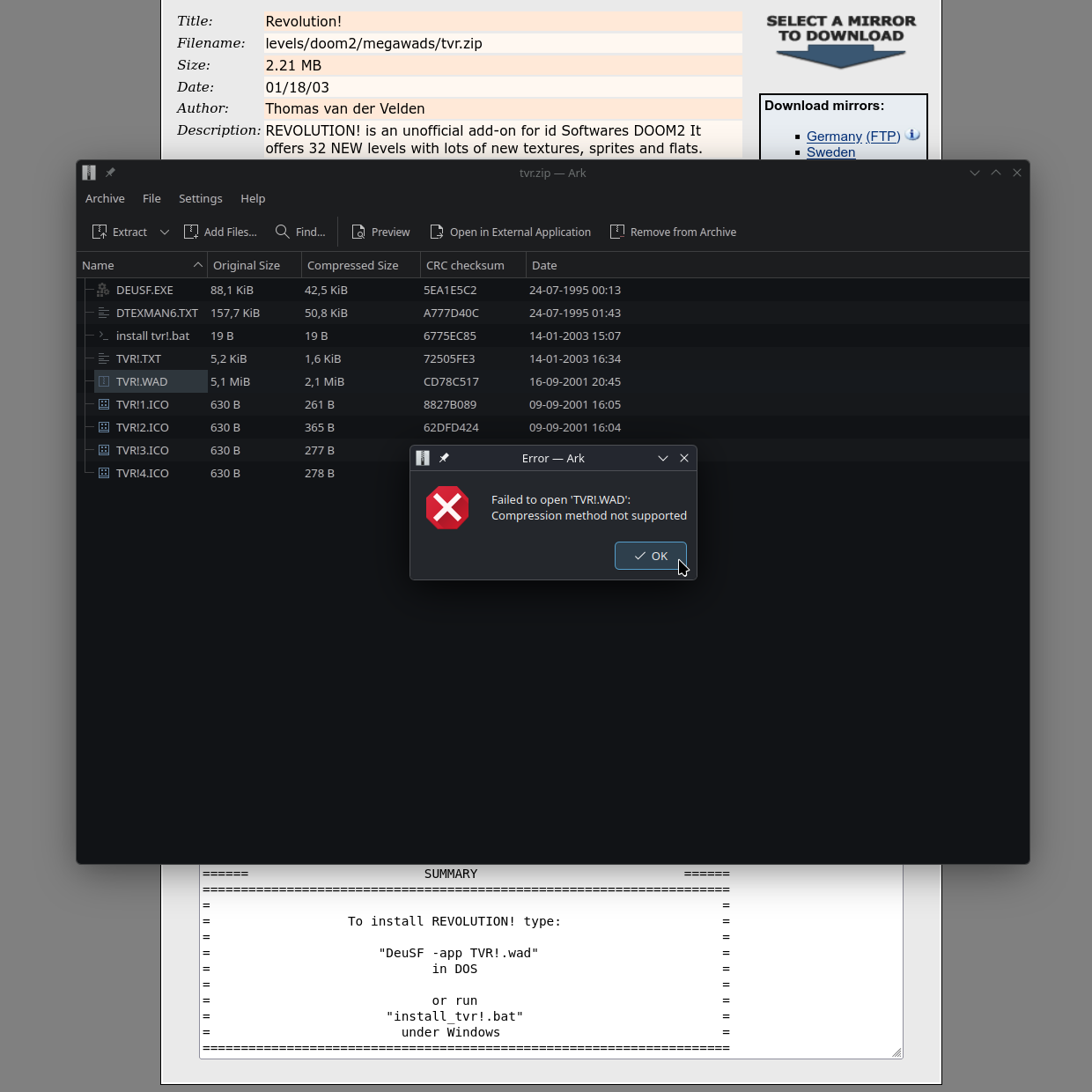Click CRC value 62DFD424
Image resolution: width=1092 pixels, height=1092 pixels.
click(x=451, y=427)
